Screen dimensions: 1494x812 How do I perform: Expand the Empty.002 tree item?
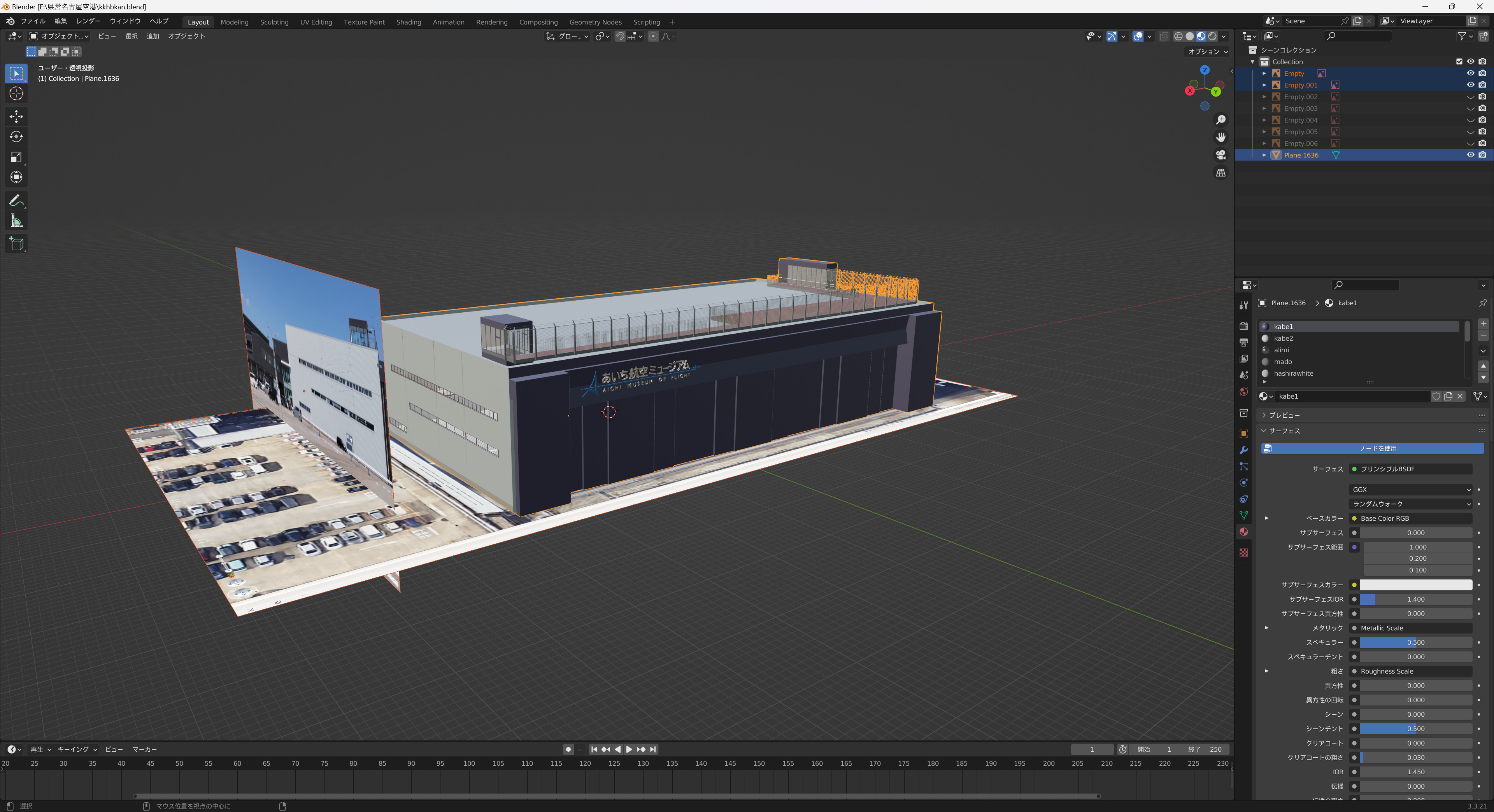tap(1264, 97)
